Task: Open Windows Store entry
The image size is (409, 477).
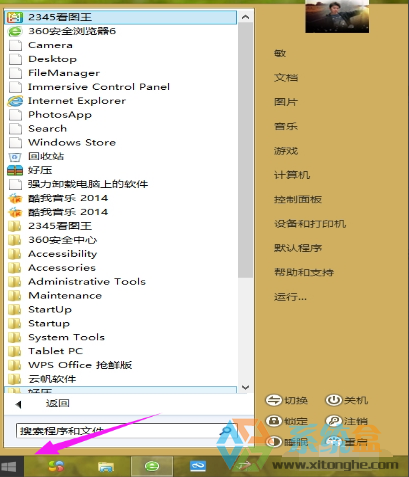Action: pos(121,142)
